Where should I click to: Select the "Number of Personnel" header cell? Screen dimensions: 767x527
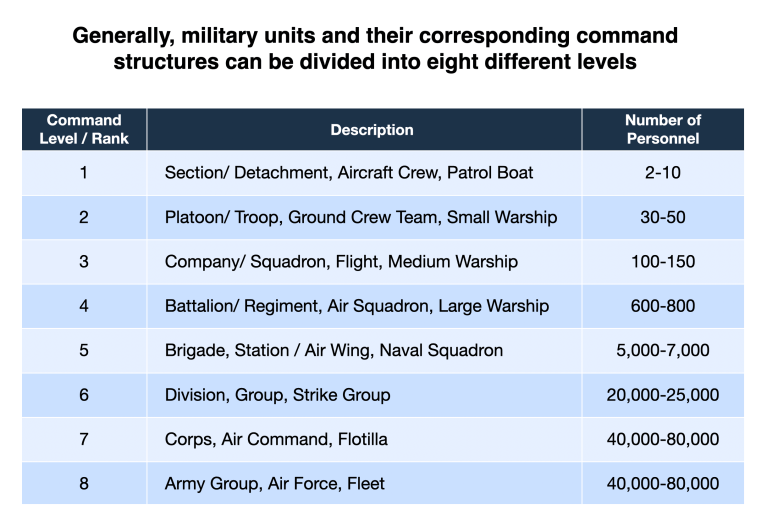[x=662, y=129]
